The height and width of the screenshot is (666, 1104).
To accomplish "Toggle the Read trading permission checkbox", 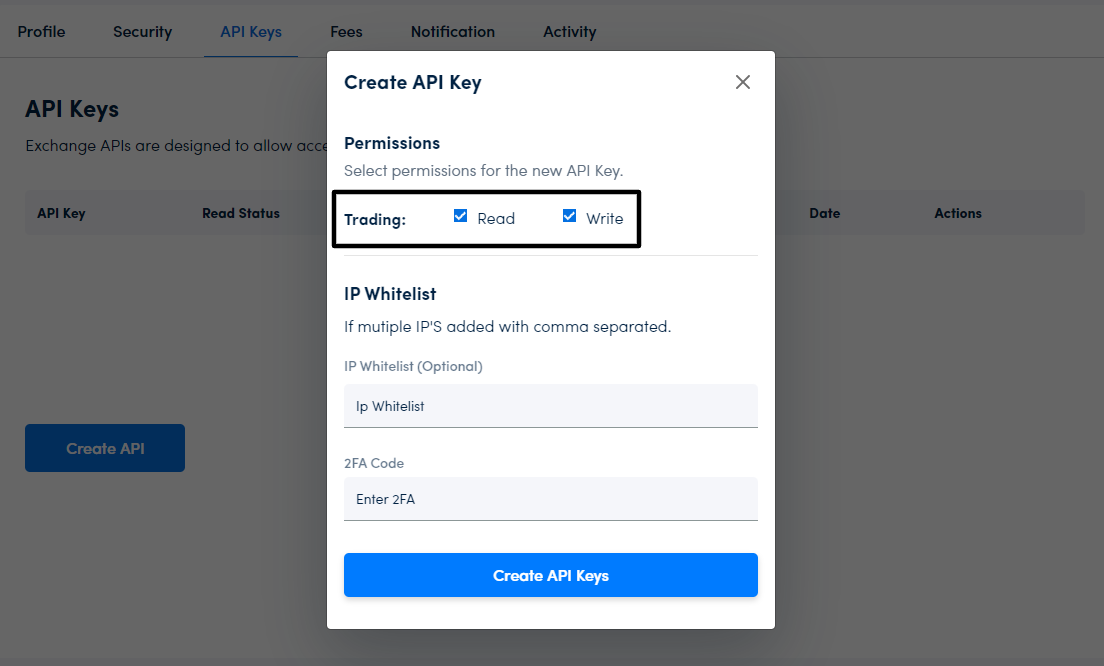I will tap(461, 216).
